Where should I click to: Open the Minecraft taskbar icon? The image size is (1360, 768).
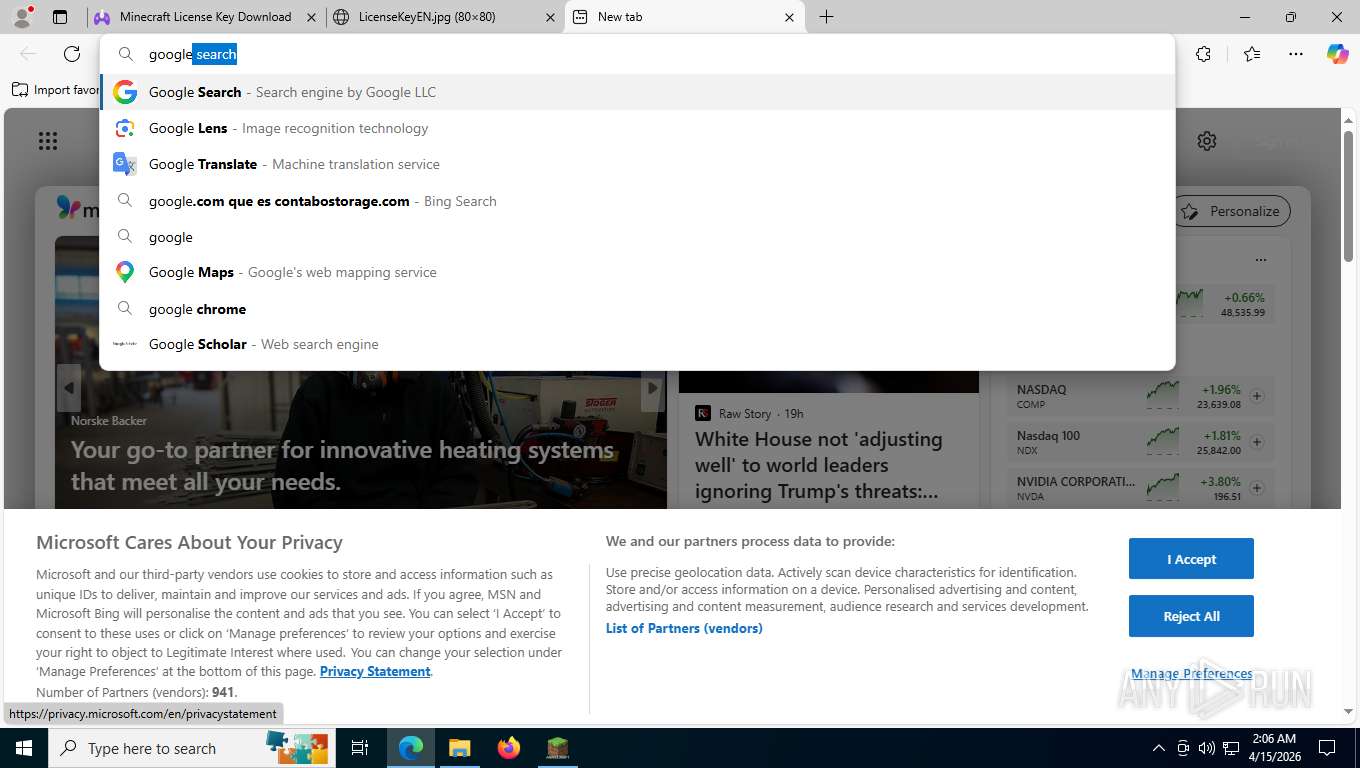(x=557, y=748)
